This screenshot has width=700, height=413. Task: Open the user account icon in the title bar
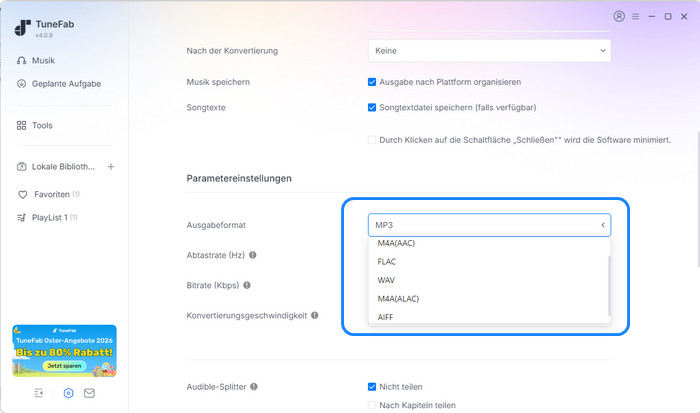tap(619, 17)
